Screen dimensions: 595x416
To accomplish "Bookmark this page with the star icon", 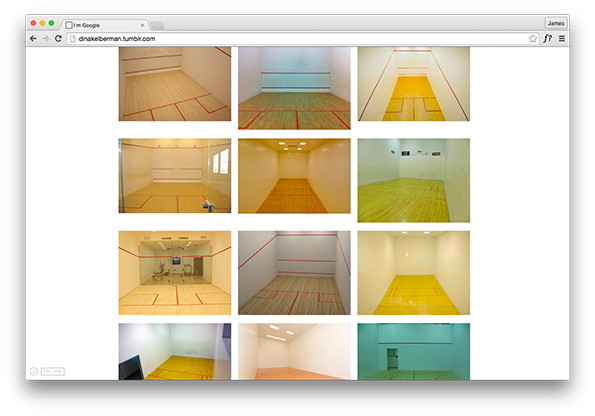I will 533,39.
